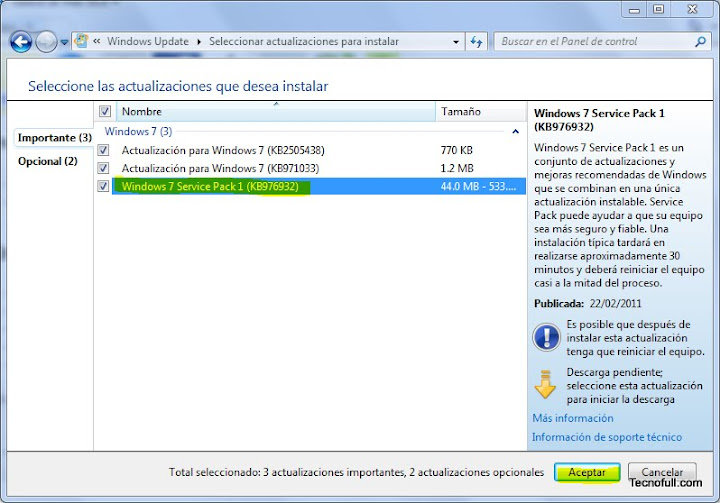The image size is (720, 503).
Task: Select Actualización para Windows 7 (KB2505438)
Action: [223, 150]
